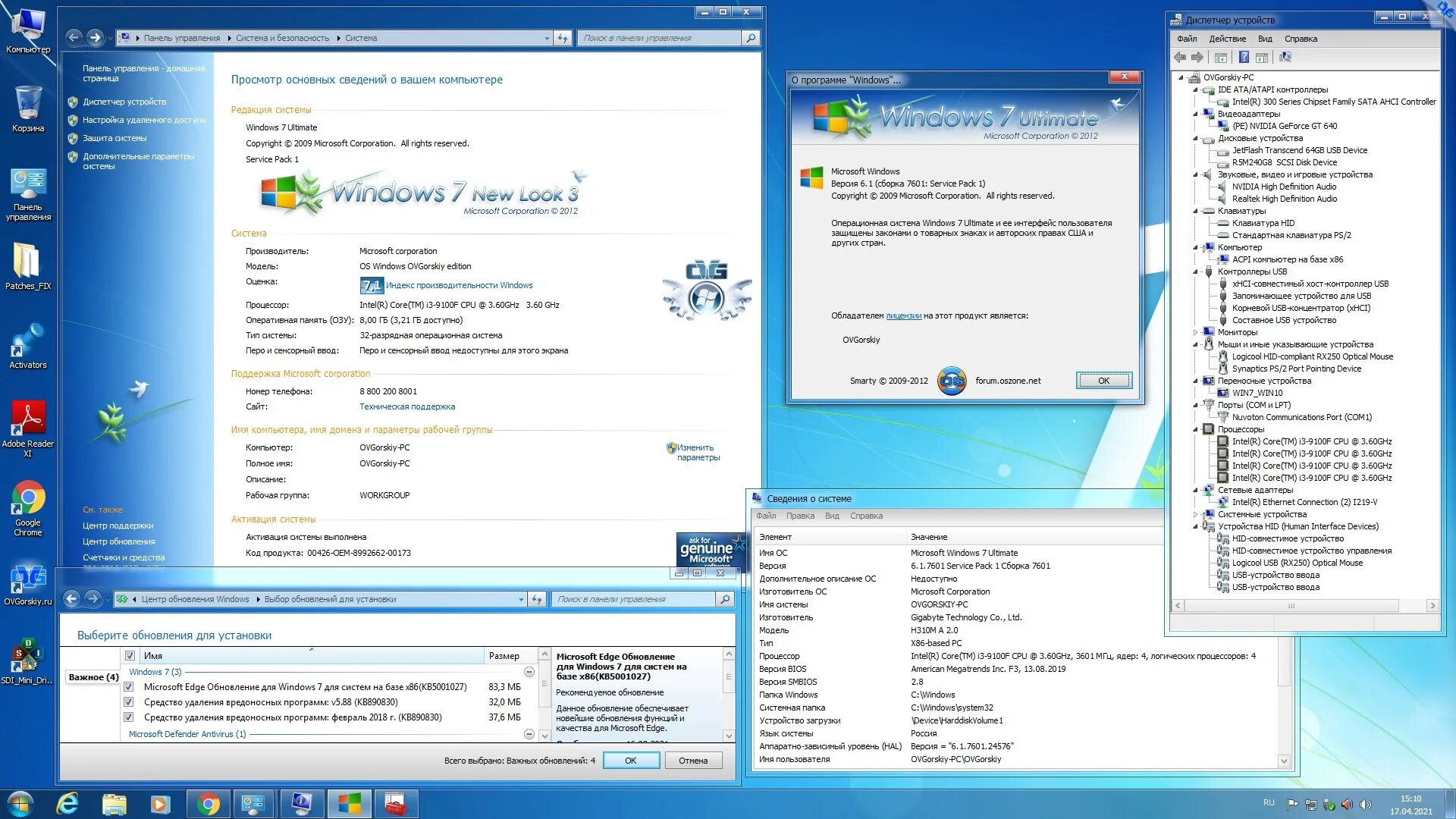Click the blue help icon in Device Manager toolbar
Viewport: 1456px width, 819px height.
(x=1244, y=58)
